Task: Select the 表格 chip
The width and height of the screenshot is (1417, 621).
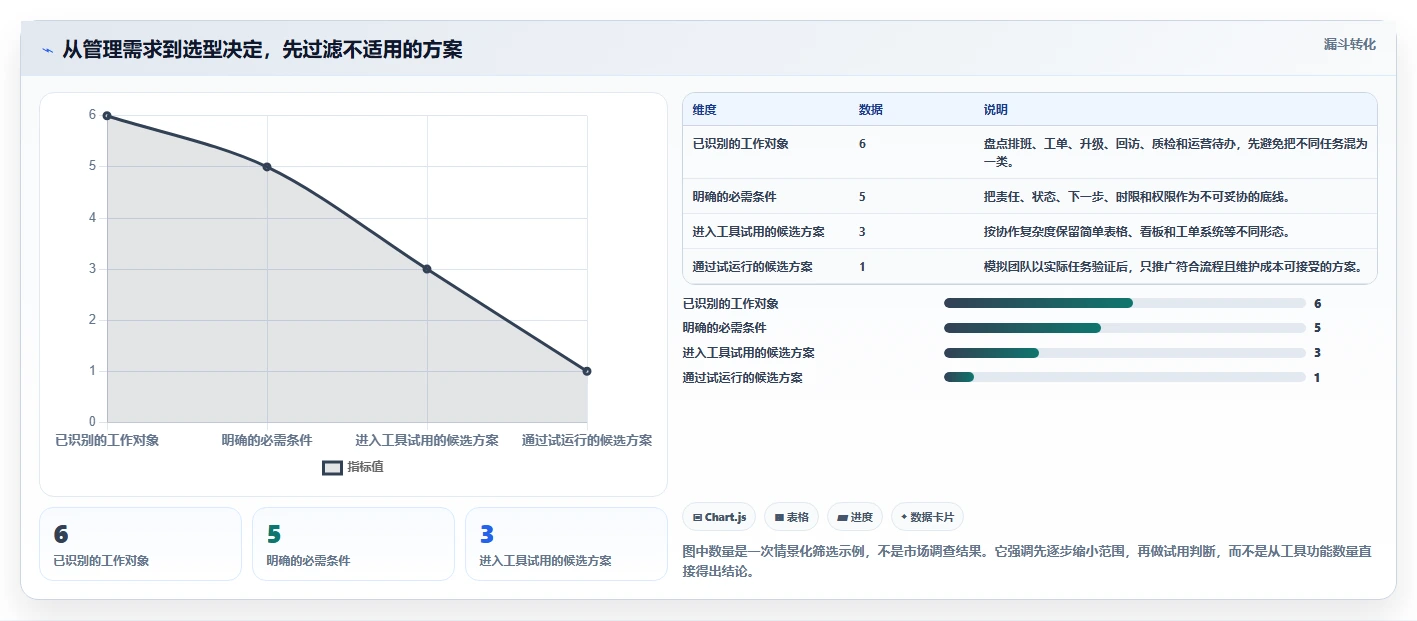Action: 791,517
